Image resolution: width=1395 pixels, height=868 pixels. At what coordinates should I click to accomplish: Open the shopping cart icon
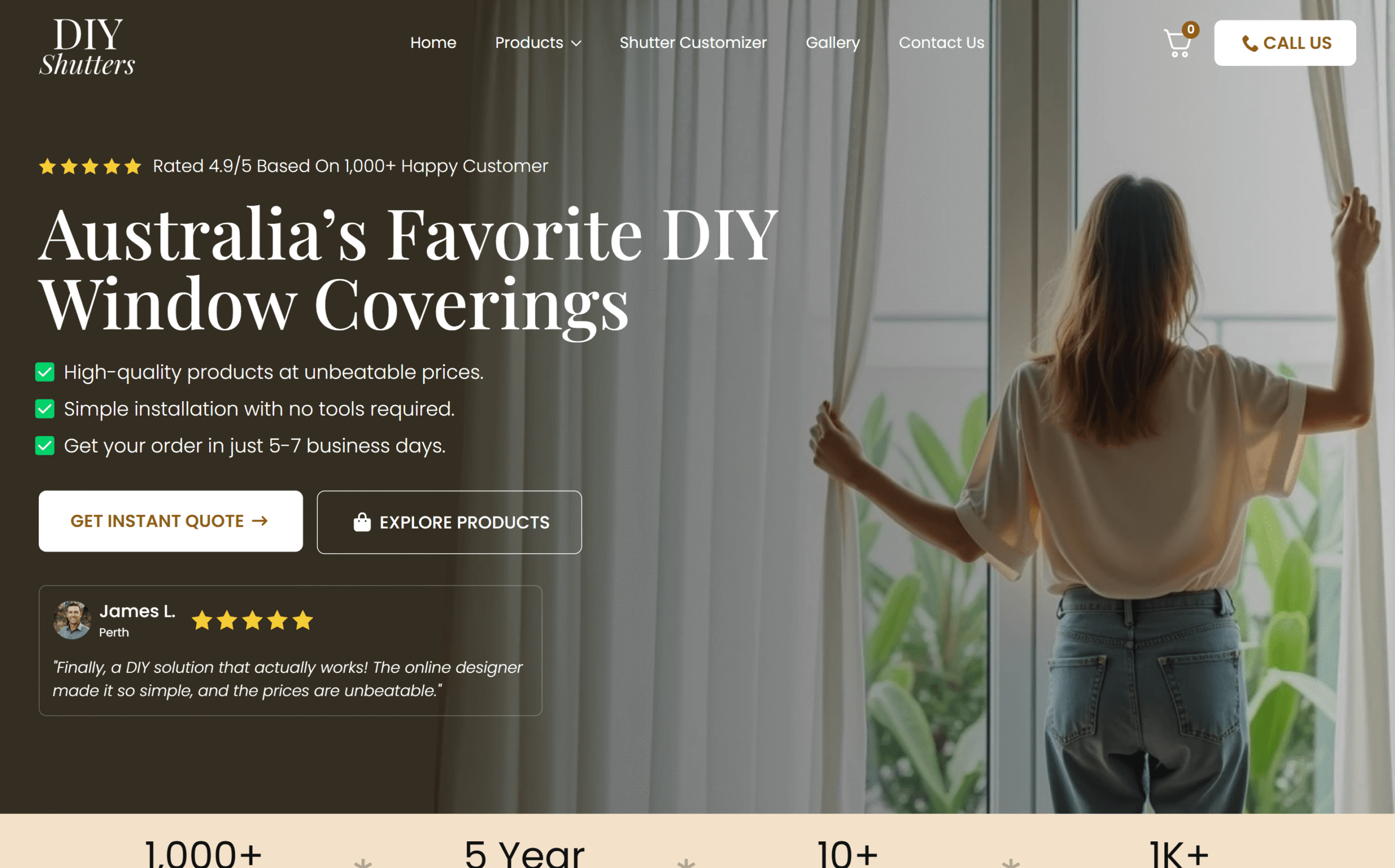pos(1178,43)
